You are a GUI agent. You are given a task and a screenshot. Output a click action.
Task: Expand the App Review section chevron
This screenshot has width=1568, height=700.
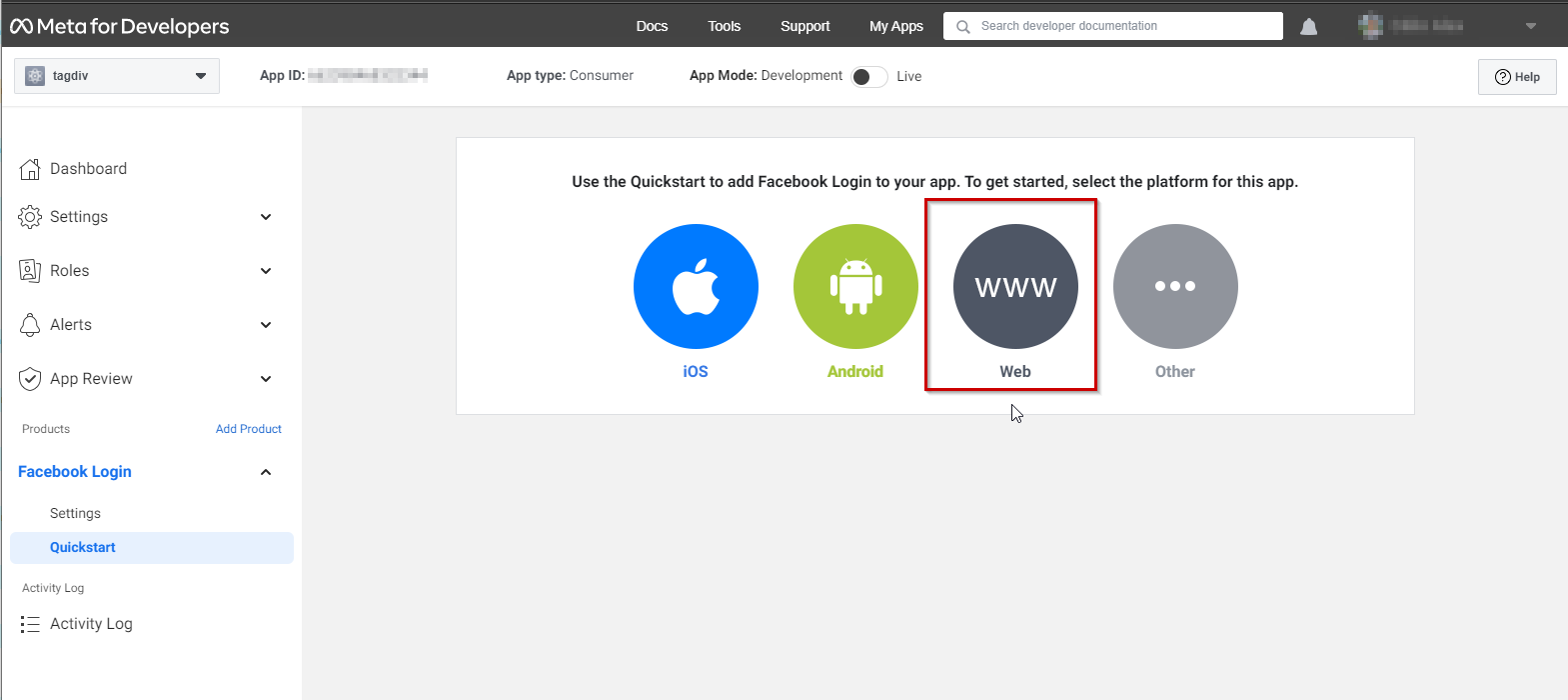coord(266,379)
